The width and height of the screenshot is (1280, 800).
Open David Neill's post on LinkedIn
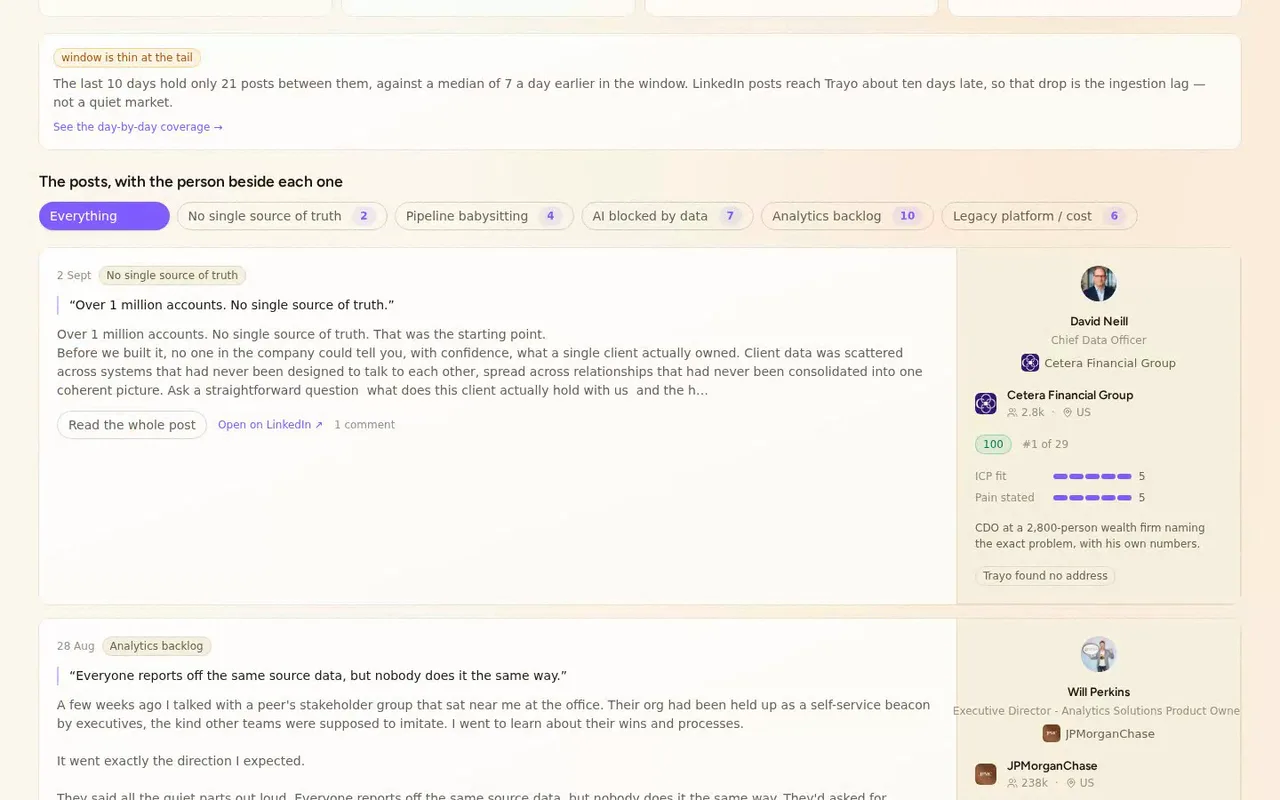click(x=270, y=425)
